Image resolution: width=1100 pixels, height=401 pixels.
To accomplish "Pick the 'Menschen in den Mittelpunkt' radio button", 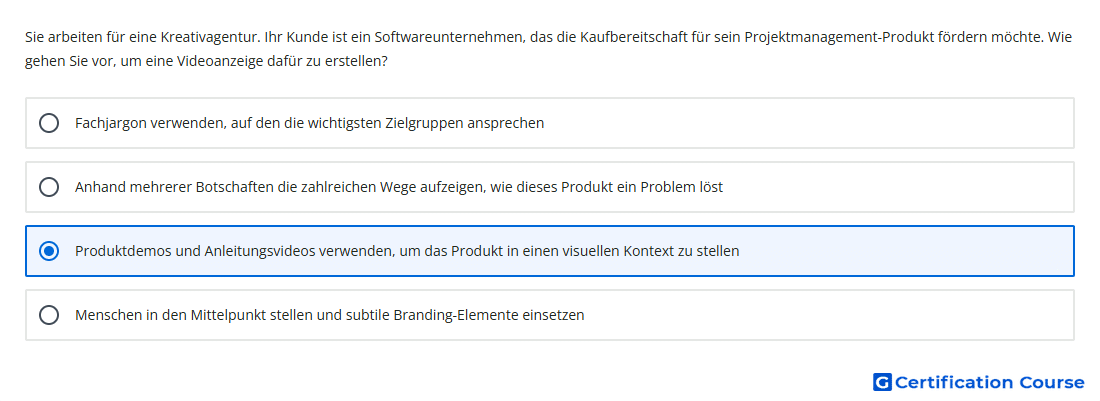I will pyautogui.click(x=48, y=315).
